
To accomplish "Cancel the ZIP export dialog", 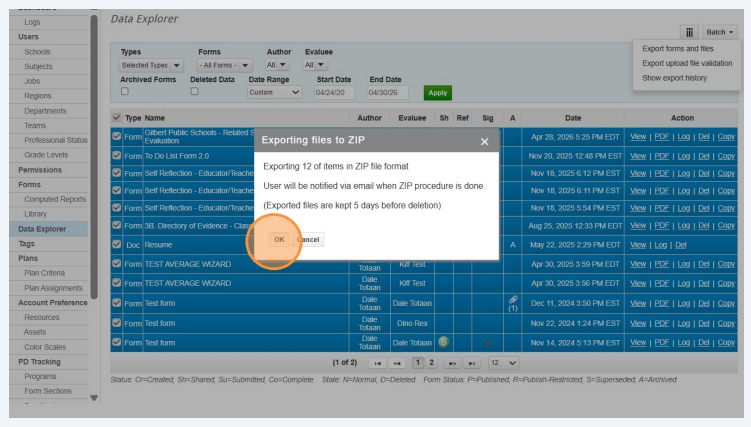I will 308,239.
